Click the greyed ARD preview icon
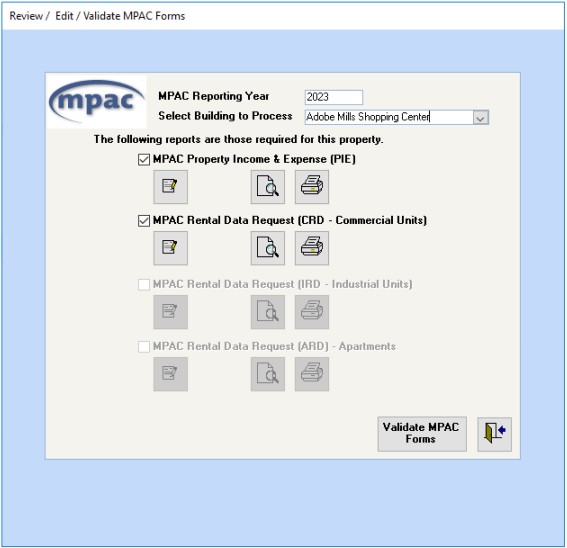567x548 pixels. [268, 374]
